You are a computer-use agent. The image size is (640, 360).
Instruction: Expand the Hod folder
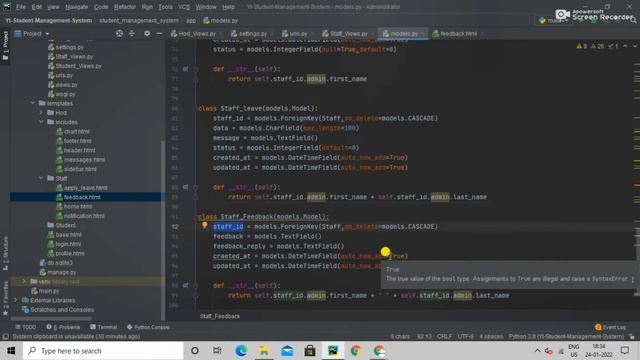41,113
